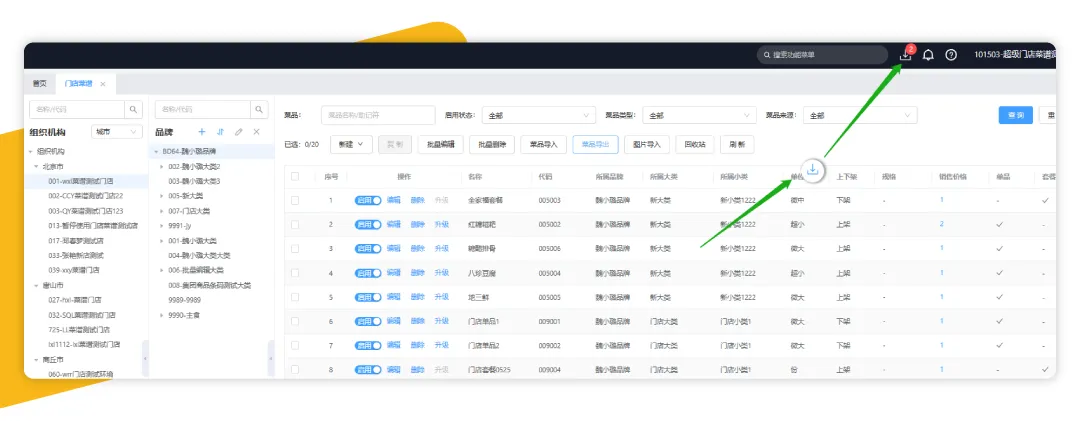Open the notification bell in top bar
The image size is (1080, 421).
928,55
